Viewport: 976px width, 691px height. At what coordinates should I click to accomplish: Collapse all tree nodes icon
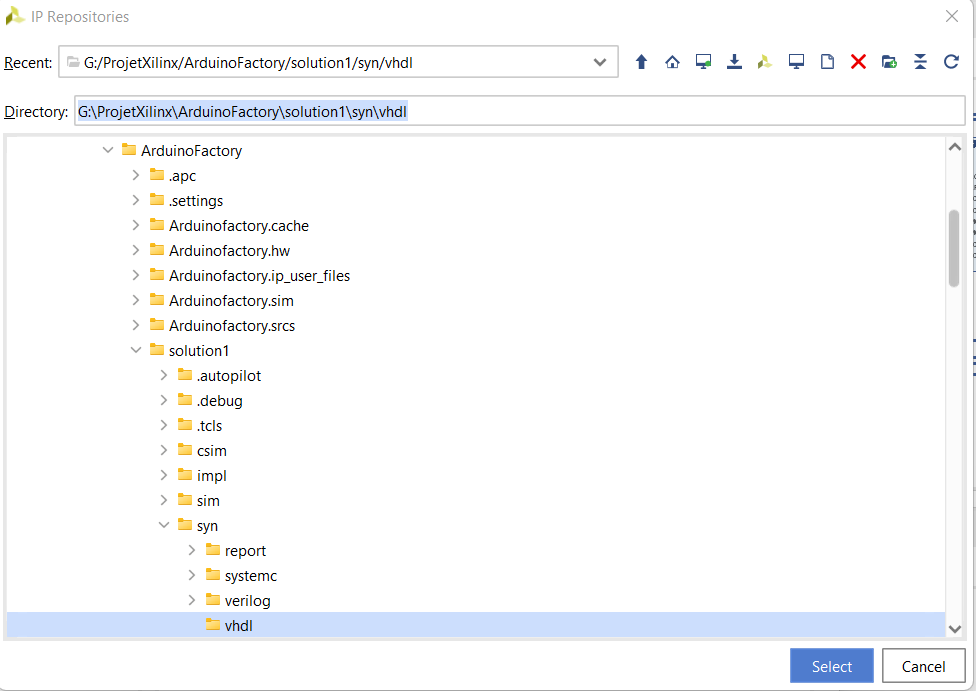pos(920,62)
